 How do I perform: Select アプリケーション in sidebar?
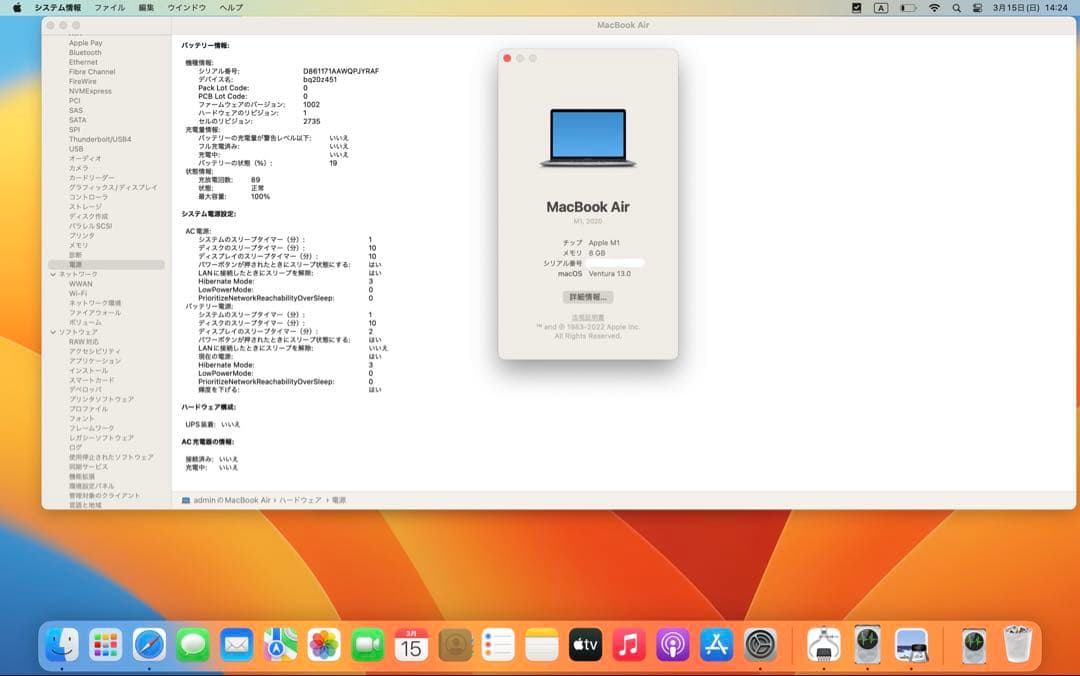coord(94,361)
